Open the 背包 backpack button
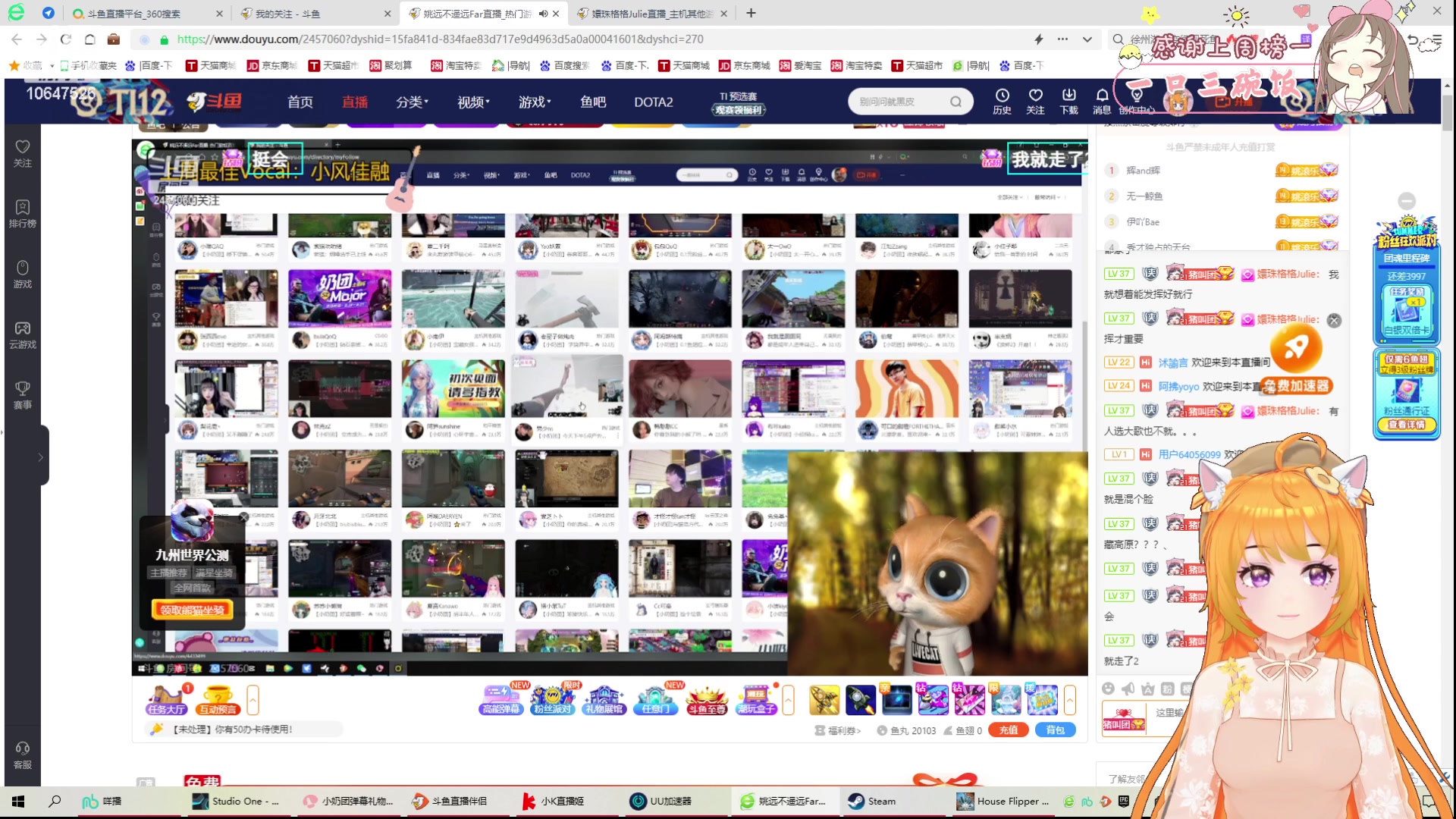 (1056, 730)
